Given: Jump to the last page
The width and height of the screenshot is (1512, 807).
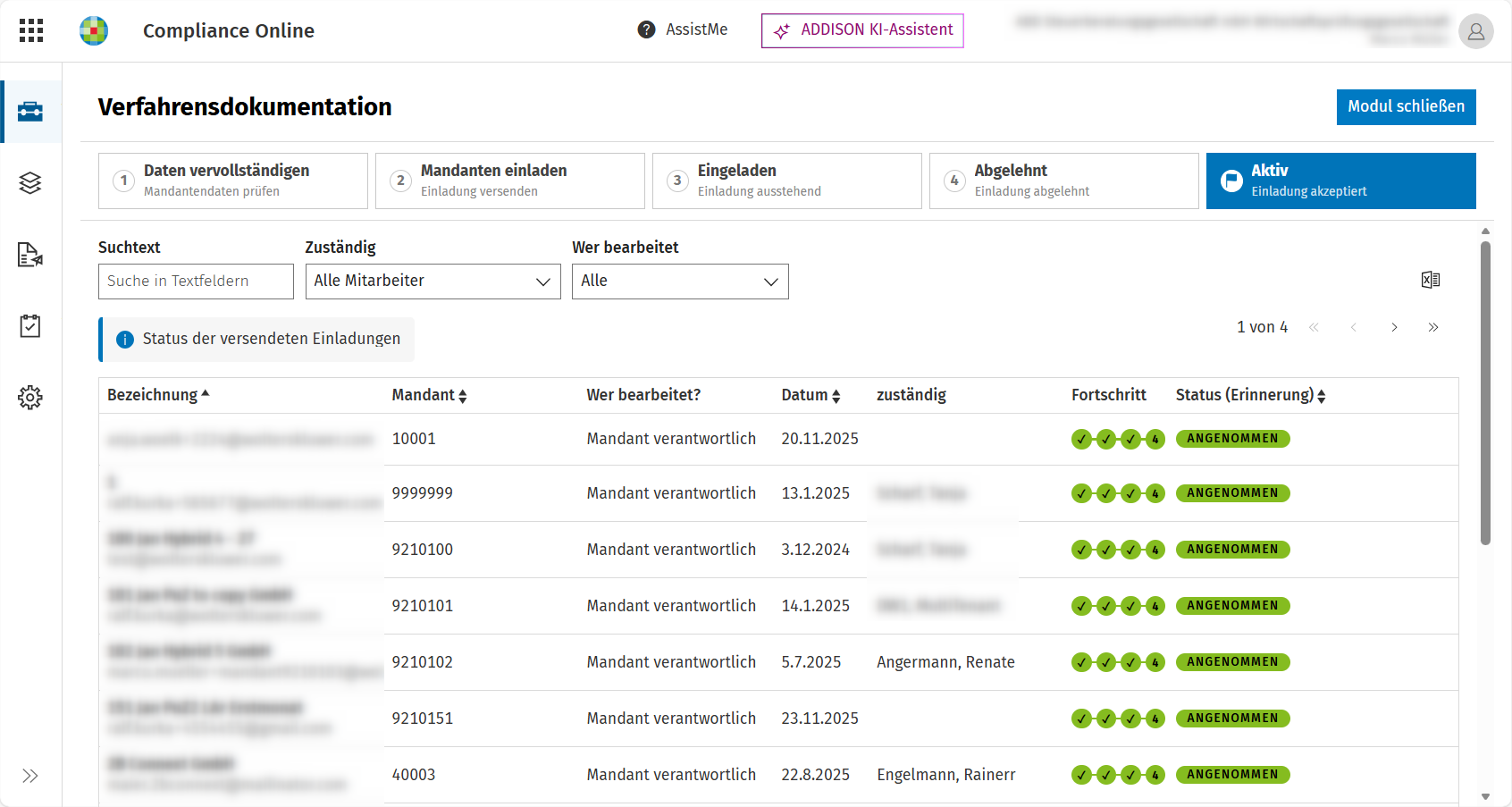Looking at the screenshot, I should (x=1433, y=327).
